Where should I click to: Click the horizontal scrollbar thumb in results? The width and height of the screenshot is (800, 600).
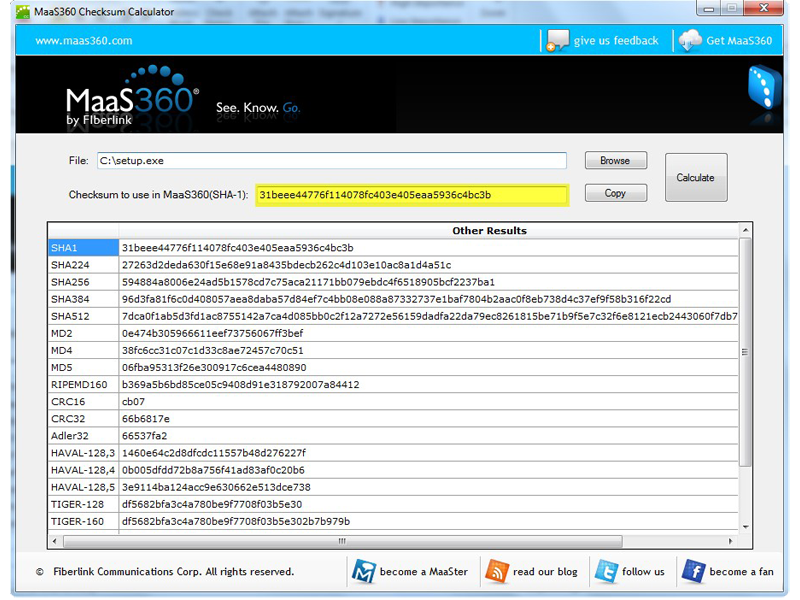pos(342,541)
